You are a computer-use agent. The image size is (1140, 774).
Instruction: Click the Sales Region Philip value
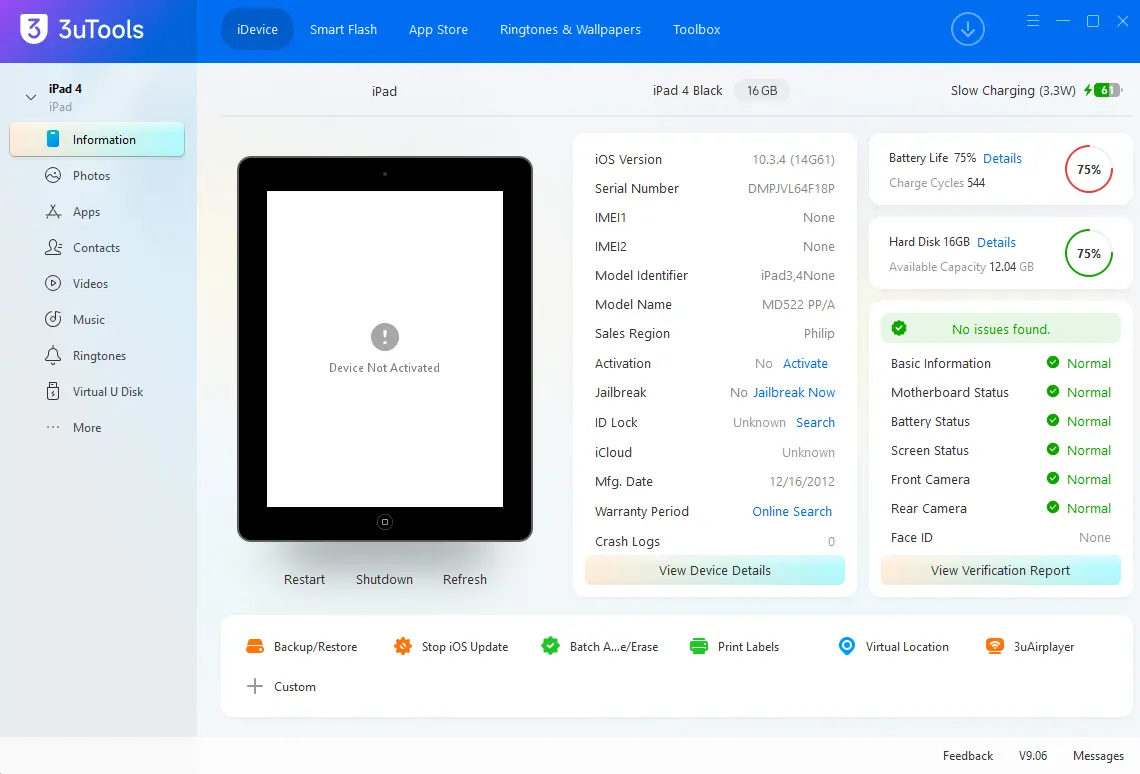(819, 333)
